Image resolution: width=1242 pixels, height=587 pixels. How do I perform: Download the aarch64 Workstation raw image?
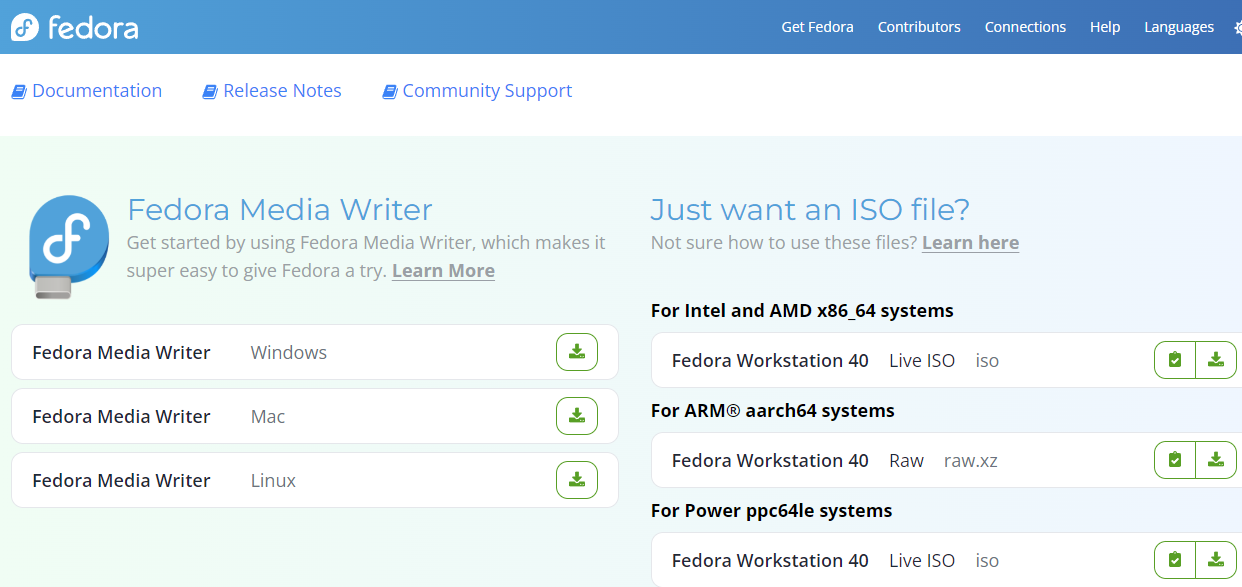point(1216,459)
